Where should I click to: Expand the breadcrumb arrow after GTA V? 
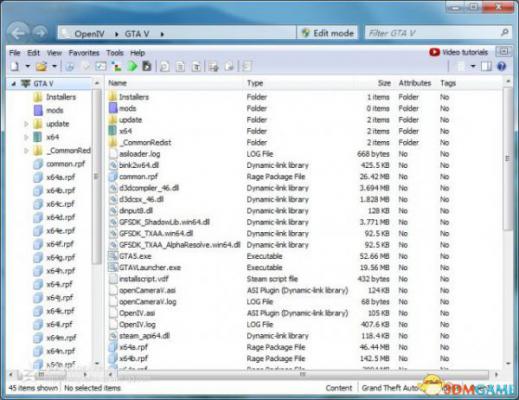pos(162,34)
